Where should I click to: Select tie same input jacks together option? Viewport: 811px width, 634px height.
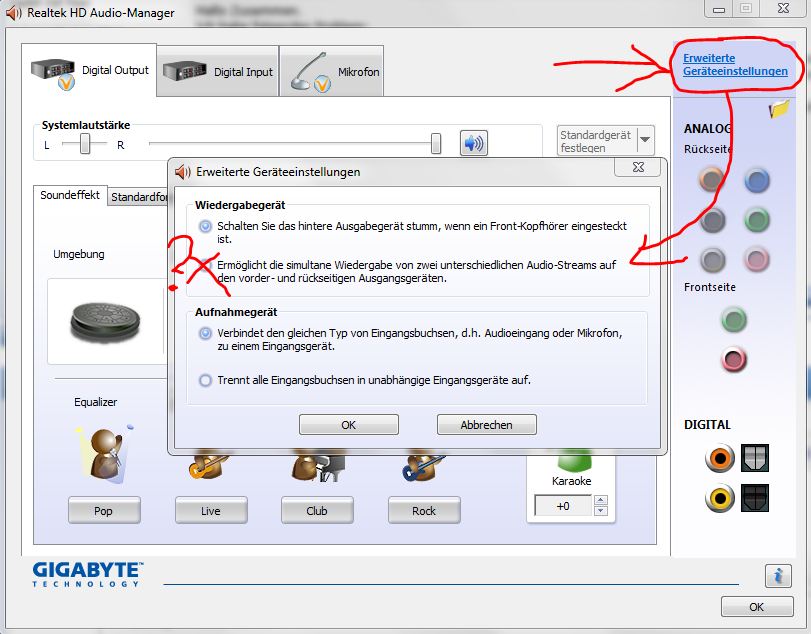tap(205, 333)
